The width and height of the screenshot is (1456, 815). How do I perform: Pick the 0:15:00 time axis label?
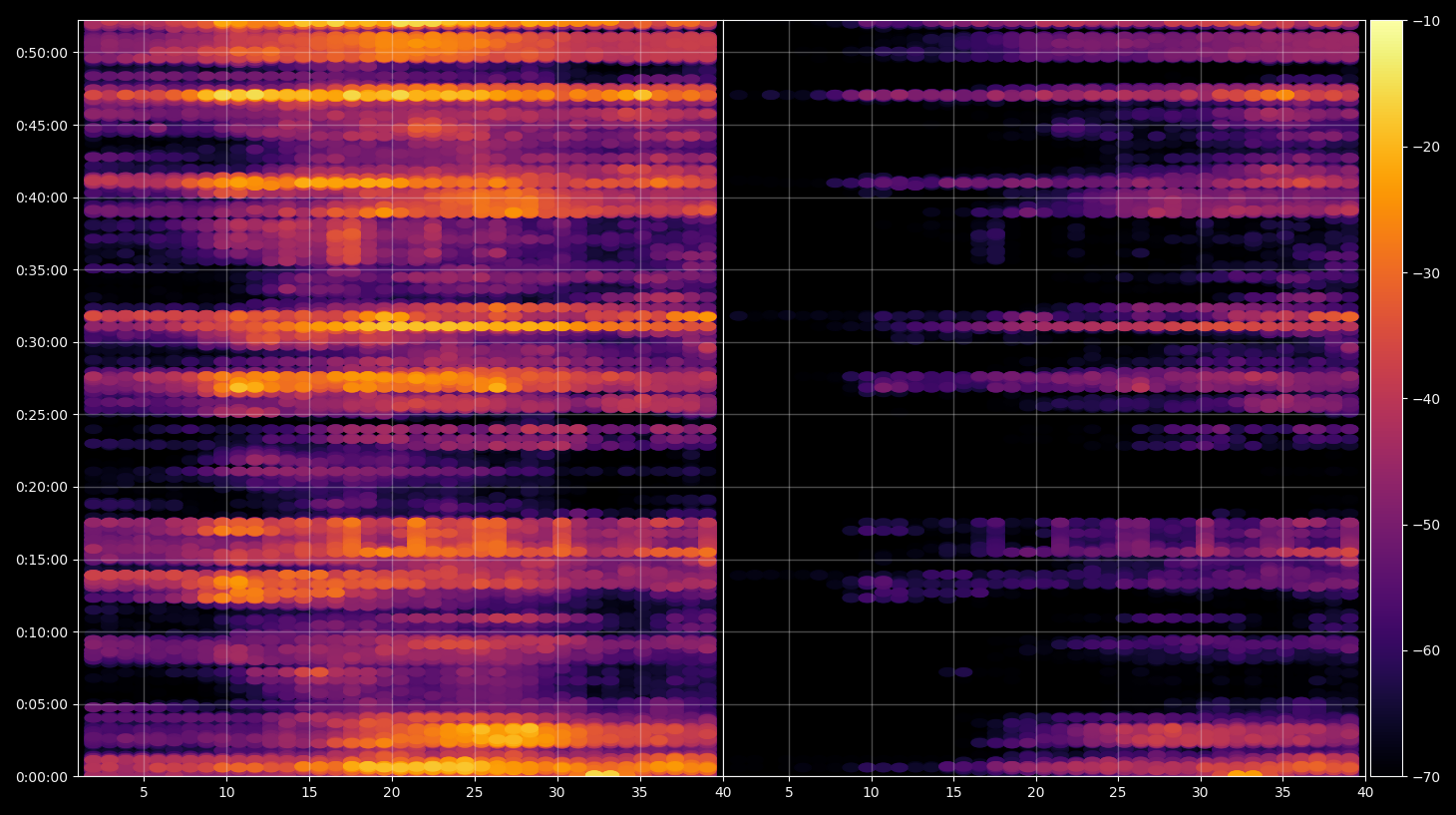[41, 560]
